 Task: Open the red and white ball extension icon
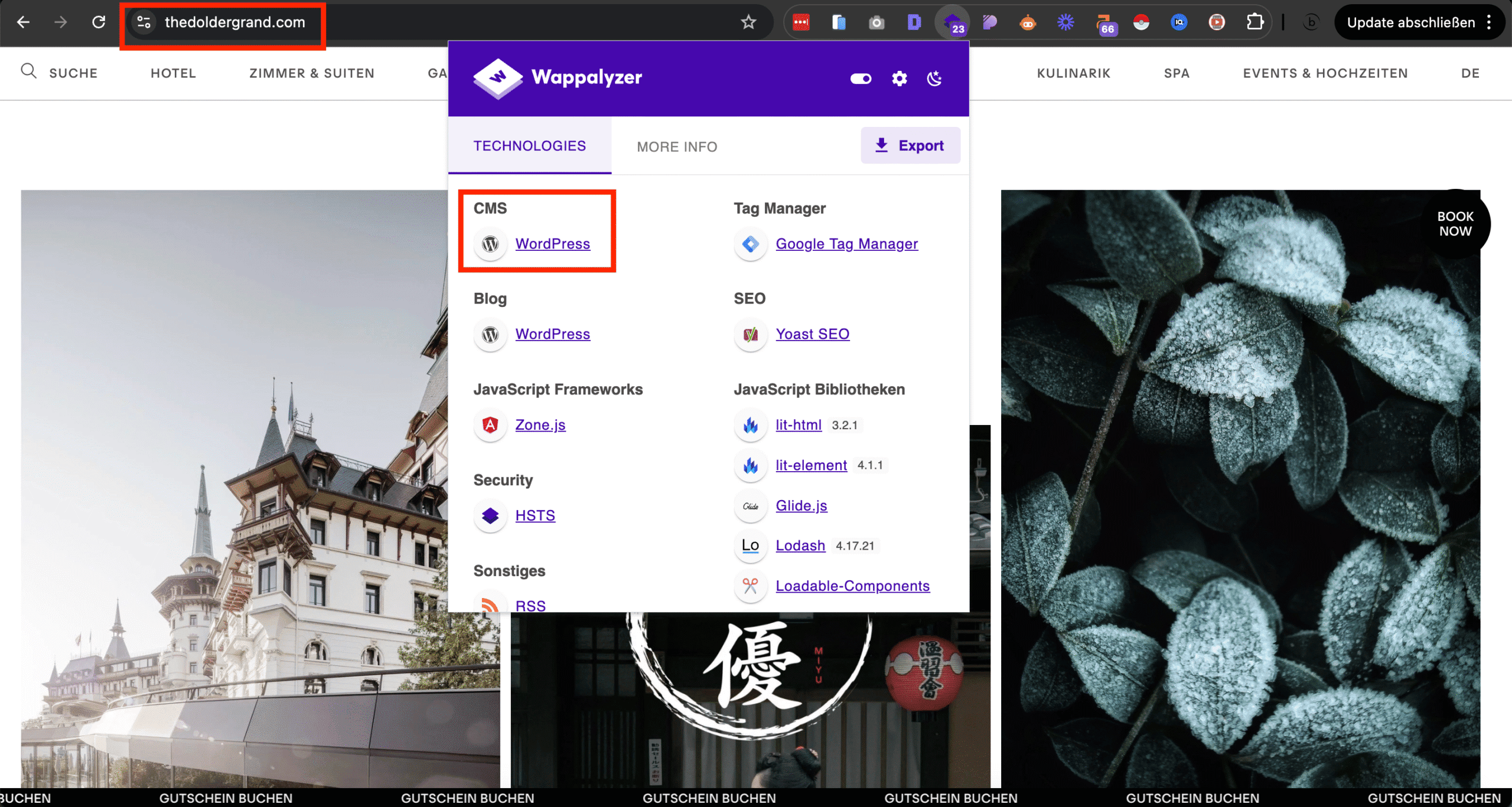pos(1141,22)
